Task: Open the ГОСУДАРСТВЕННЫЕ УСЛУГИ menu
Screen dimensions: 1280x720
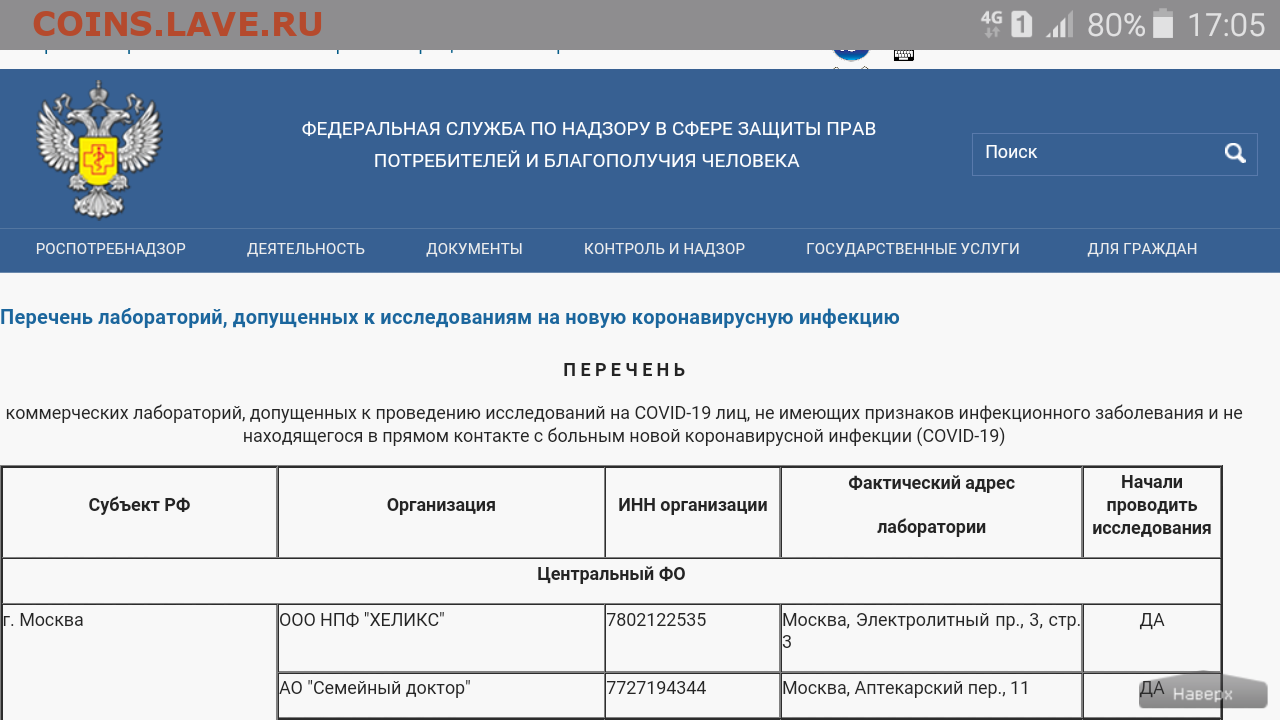Action: point(913,249)
